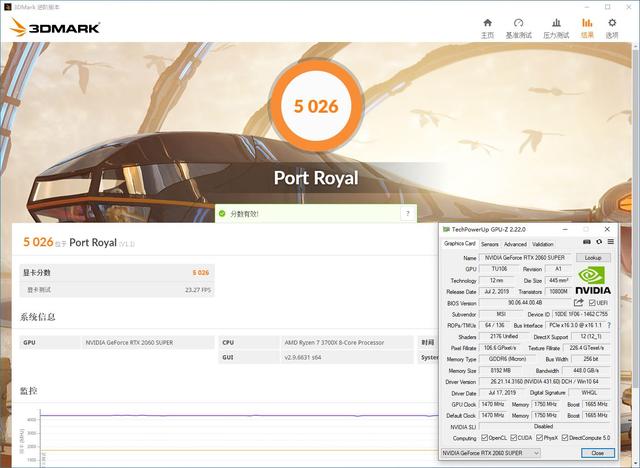The width and height of the screenshot is (640, 468).
Task: Click BIOS export share icon
Action: (x=578, y=302)
